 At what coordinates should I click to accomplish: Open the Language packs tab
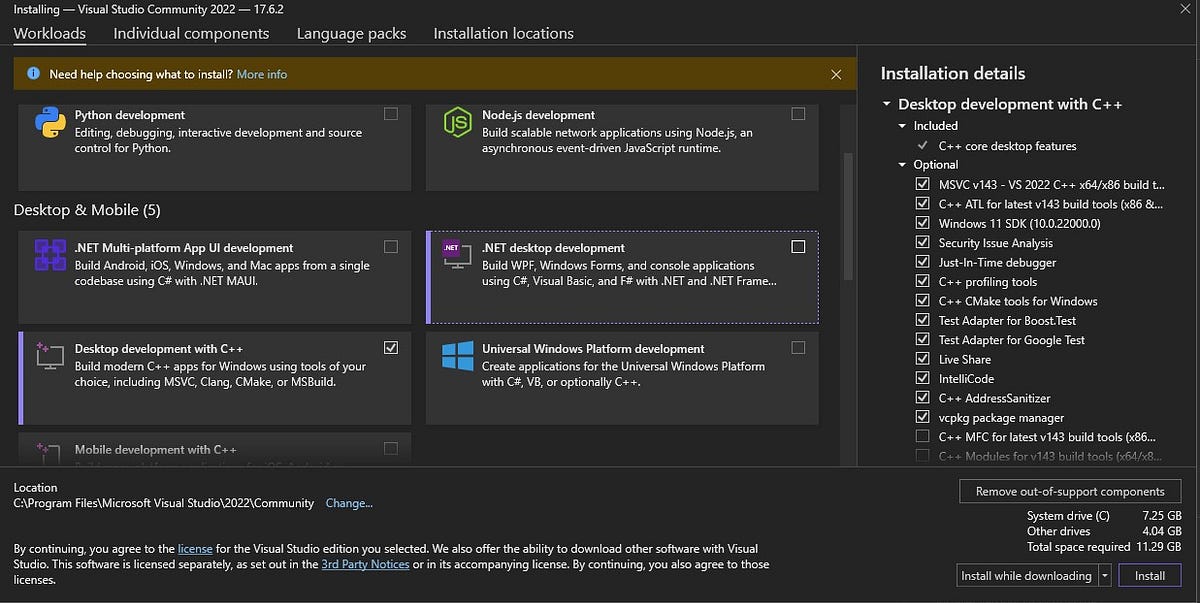(x=351, y=33)
